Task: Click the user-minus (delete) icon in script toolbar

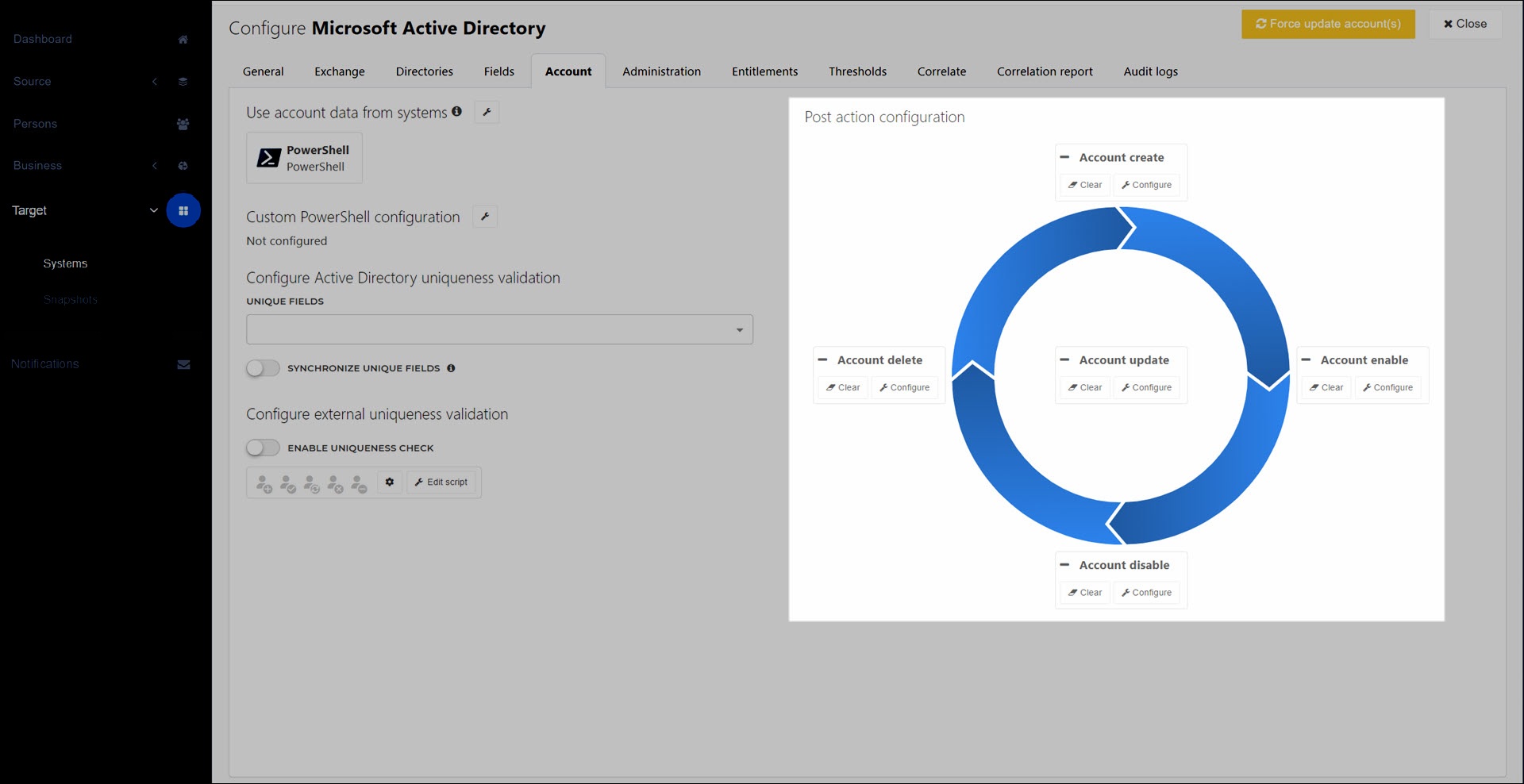Action: pos(360,483)
